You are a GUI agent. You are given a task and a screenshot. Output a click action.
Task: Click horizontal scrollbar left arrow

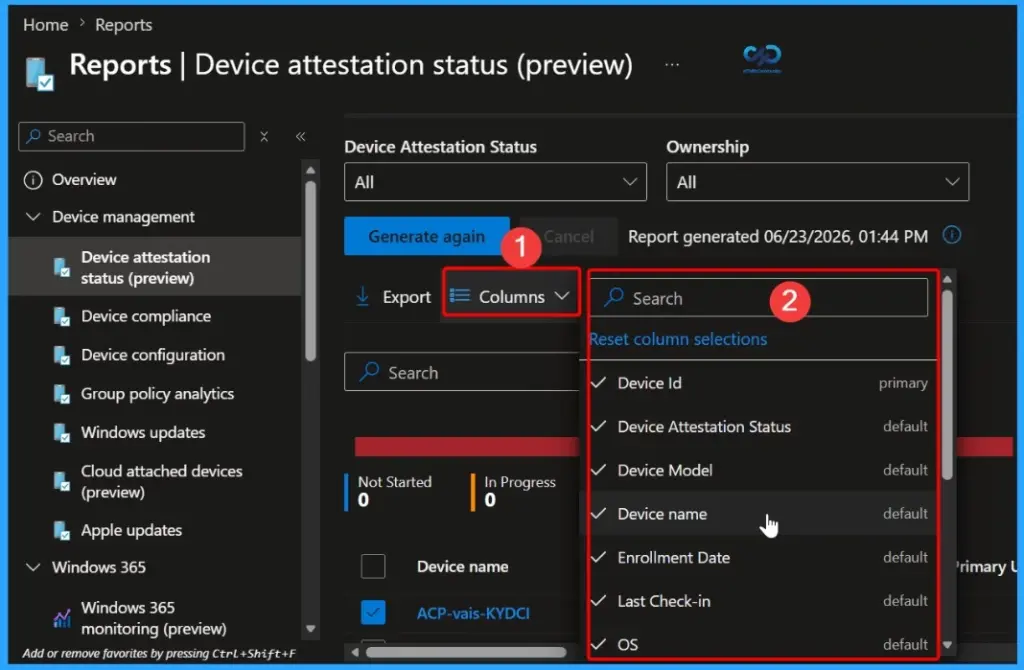355,652
